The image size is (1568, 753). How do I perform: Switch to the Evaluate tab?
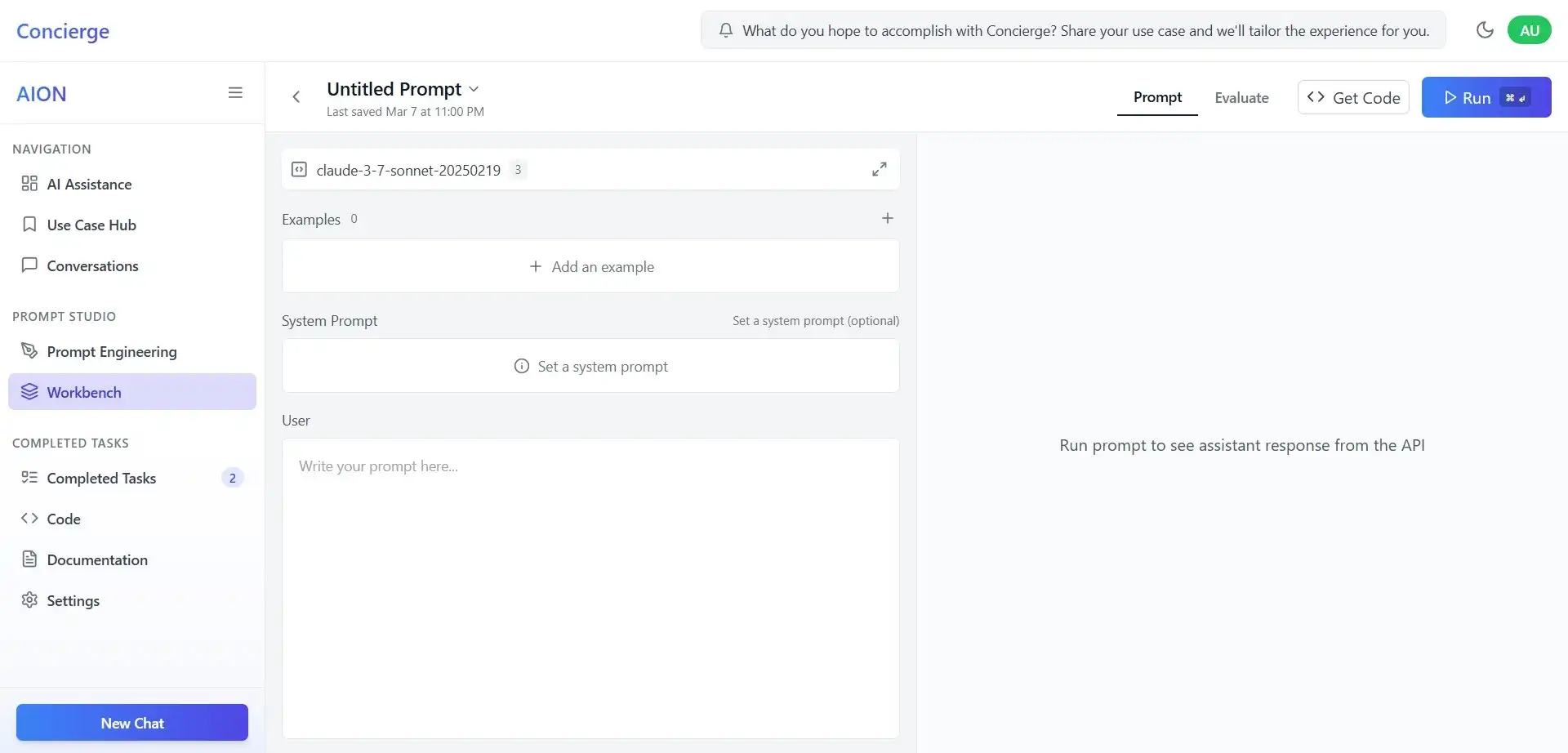tap(1241, 97)
